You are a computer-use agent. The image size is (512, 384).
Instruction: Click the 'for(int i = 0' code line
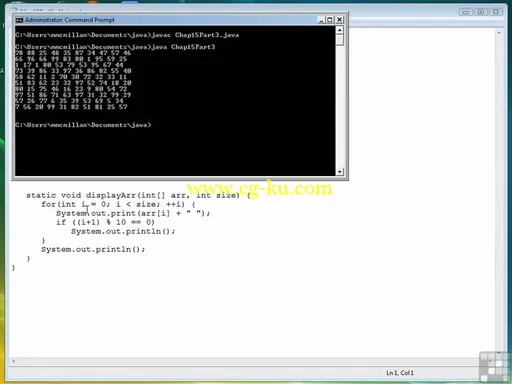(x=118, y=204)
